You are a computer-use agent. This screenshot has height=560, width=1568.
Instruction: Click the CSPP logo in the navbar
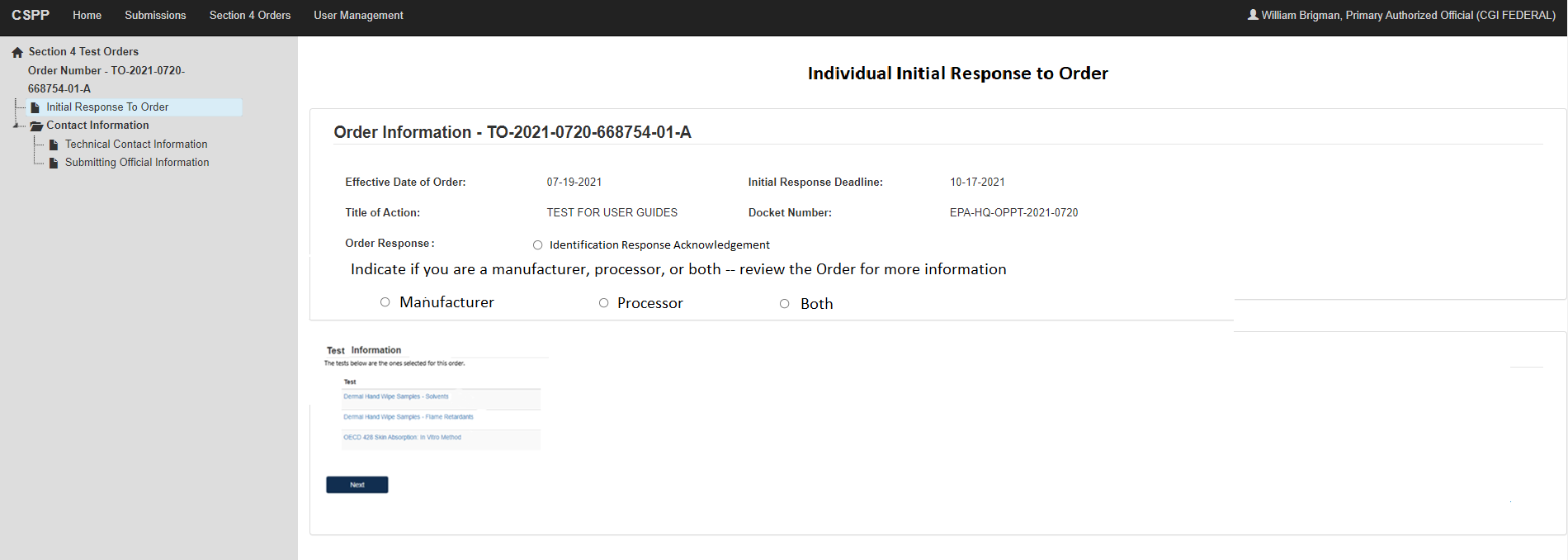tap(31, 15)
